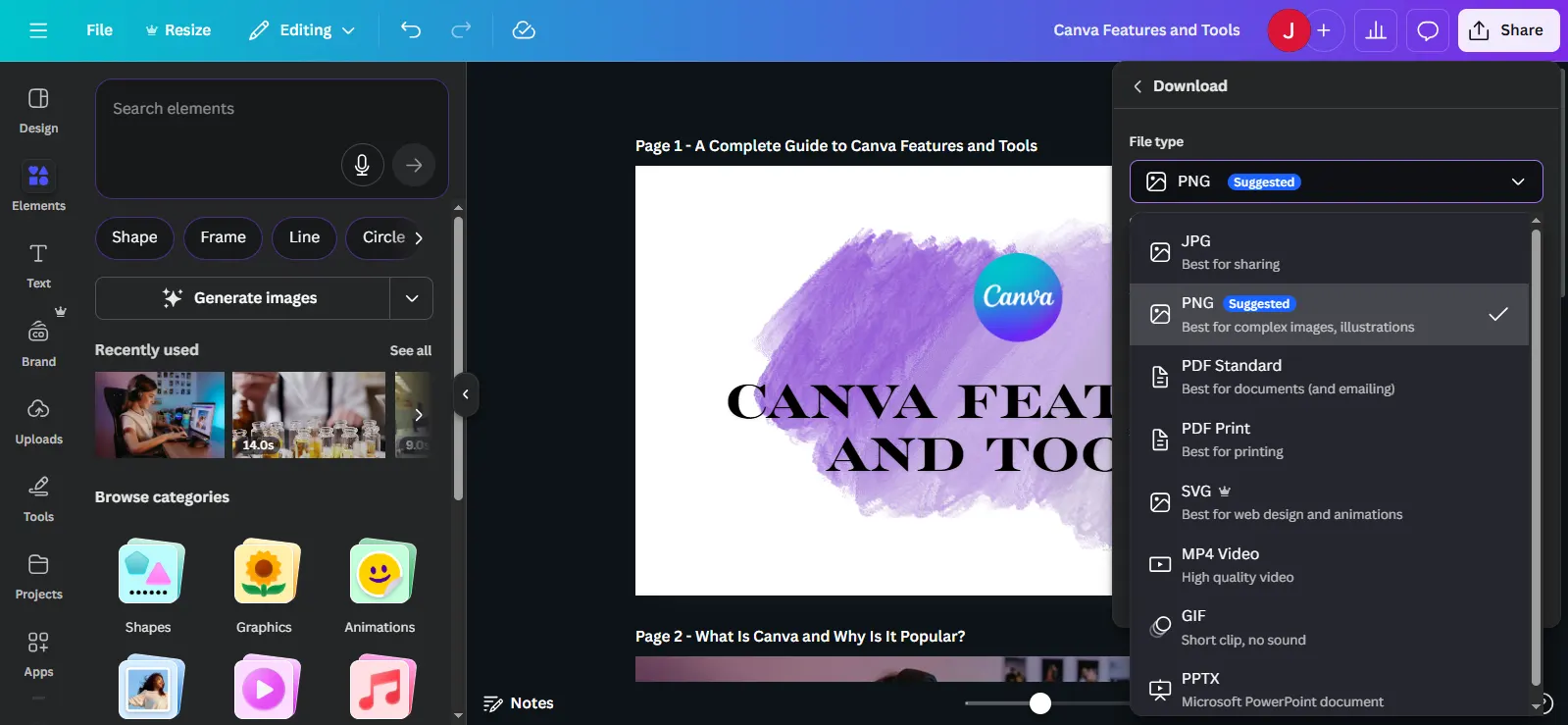This screenshot has width=1568, height=725.
Task: Click the file type list scrollbar
Action: tap(1536, 457)
